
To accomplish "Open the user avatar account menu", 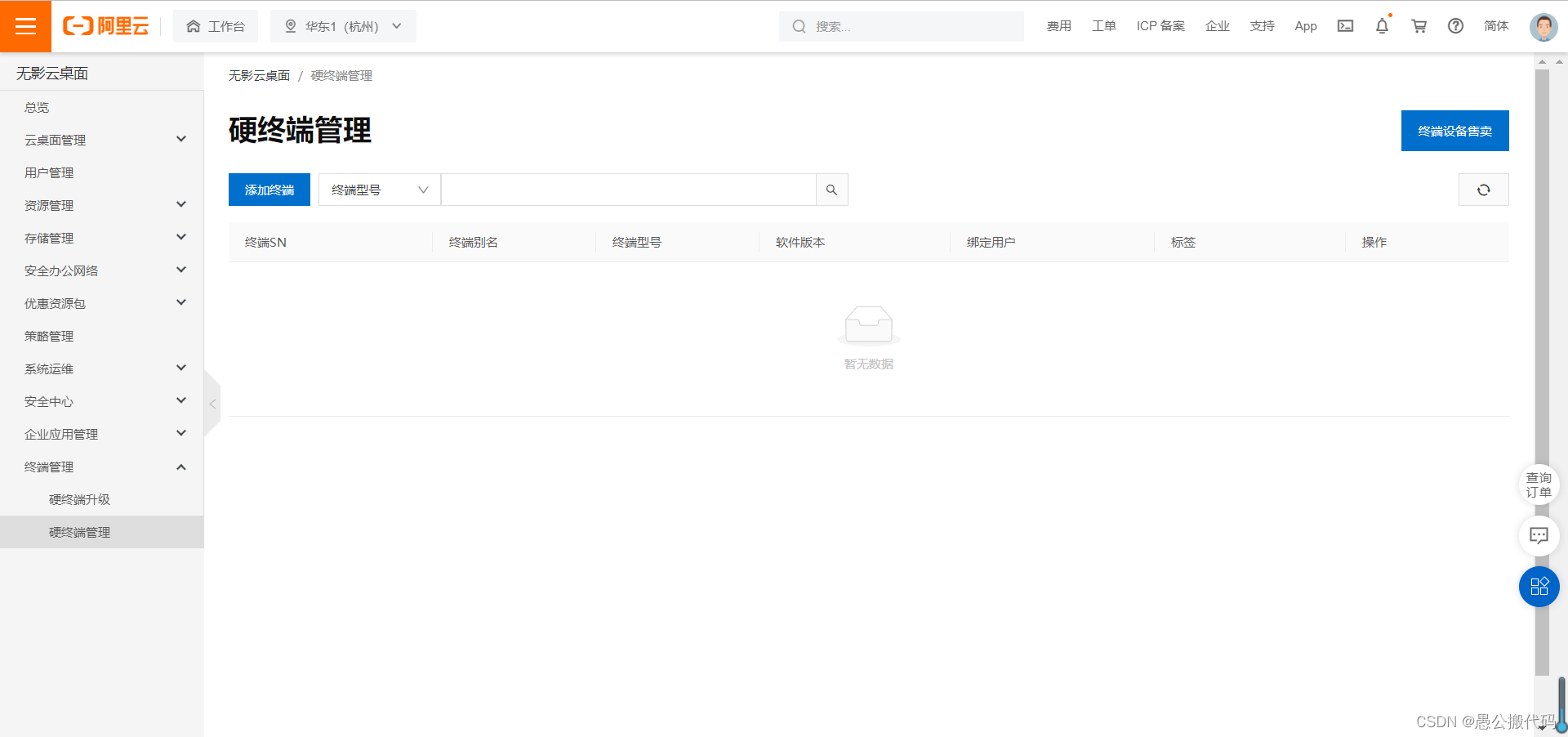I will (1543, 27).
